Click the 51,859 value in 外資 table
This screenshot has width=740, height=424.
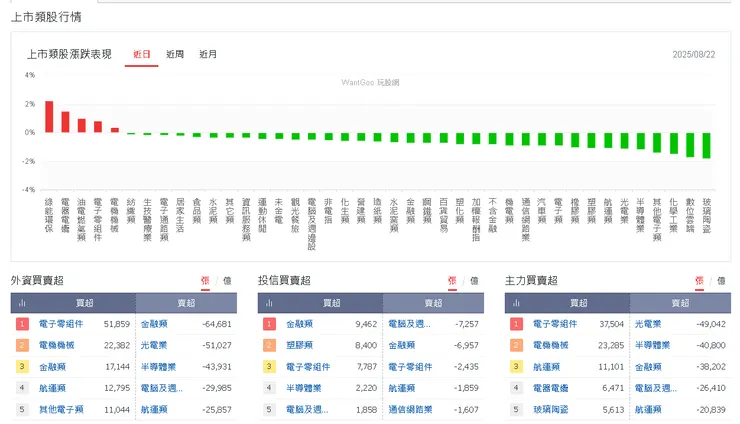pyautogui.click(x=117, y=324)
